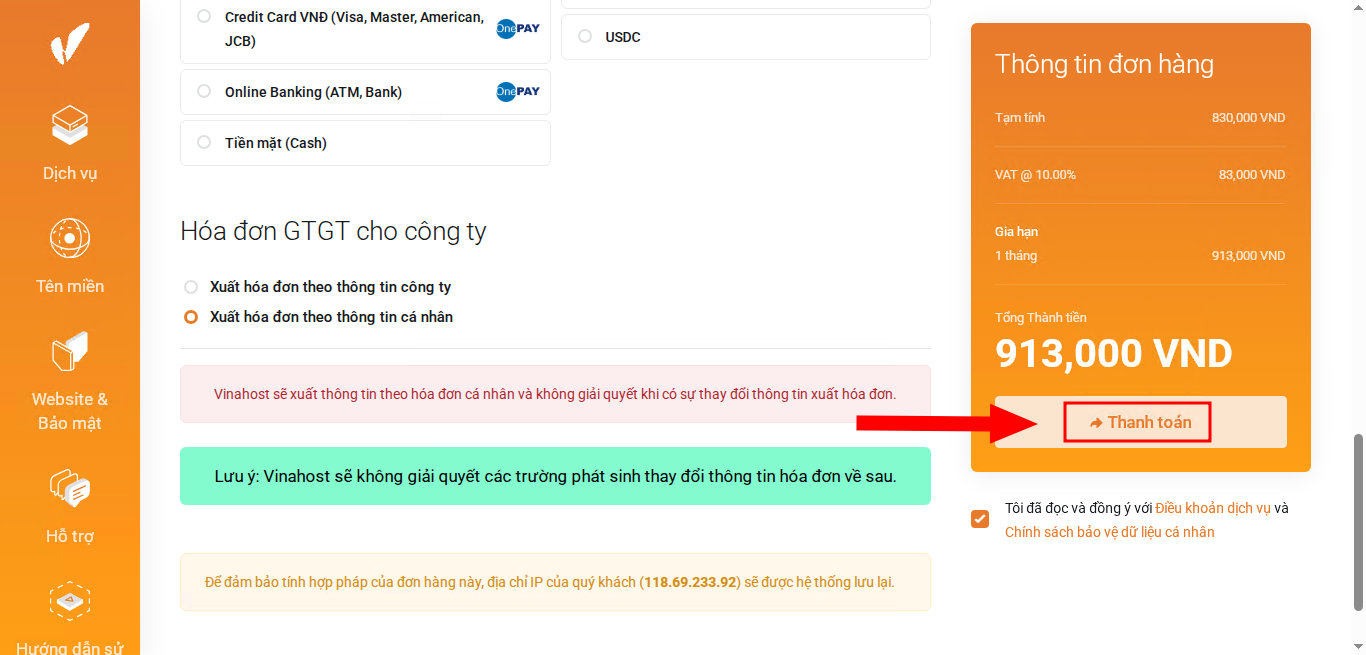1366x655 pixels.
Task: Click the Website & Bảo mật shield icon
Action: coord(69,351)
